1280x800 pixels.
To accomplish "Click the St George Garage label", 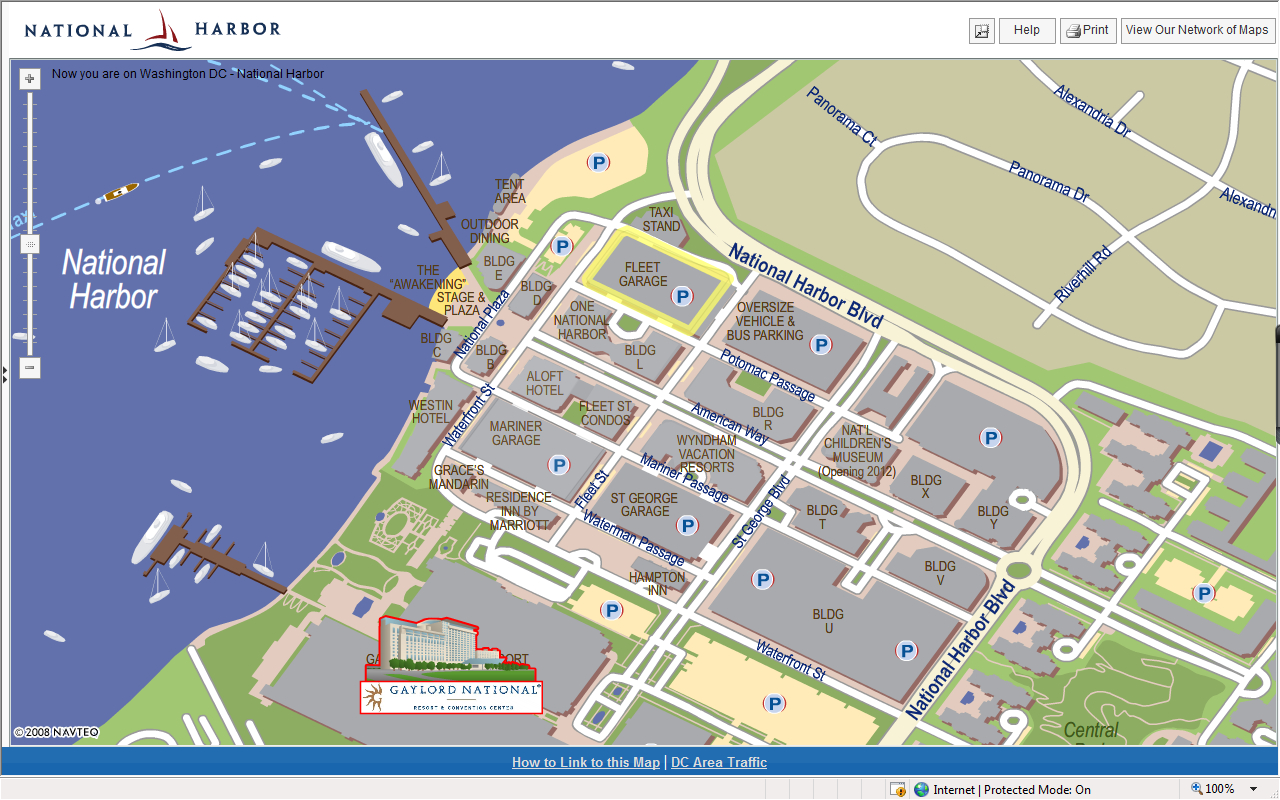I will point(645,504).
